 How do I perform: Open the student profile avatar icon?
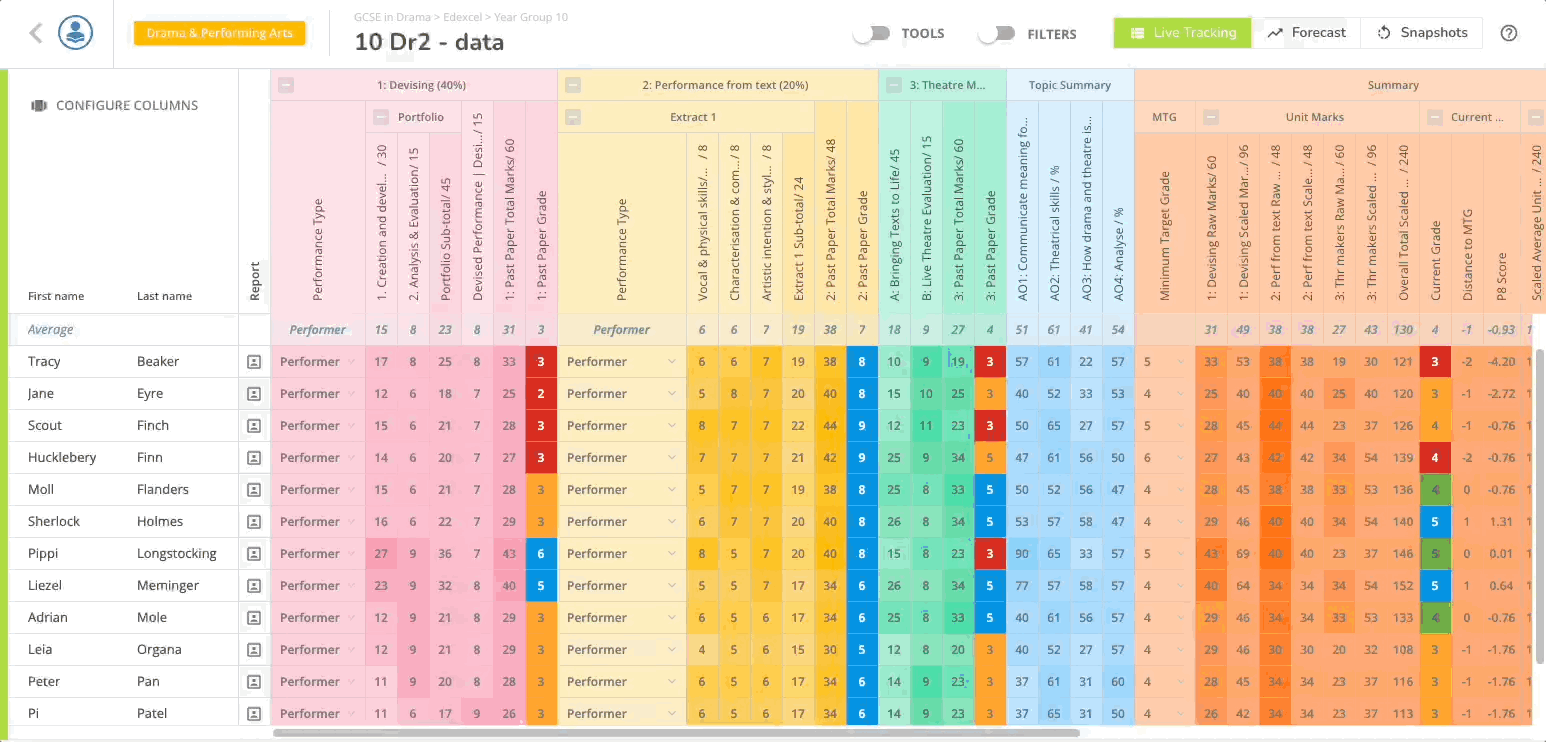click(76, 33)
